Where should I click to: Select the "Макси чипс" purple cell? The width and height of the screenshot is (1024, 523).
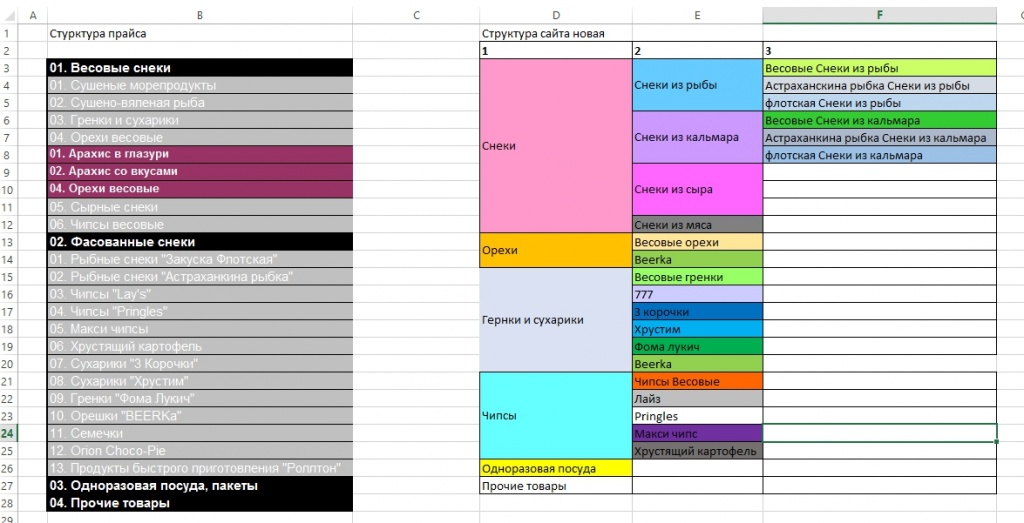click(697, 434)
